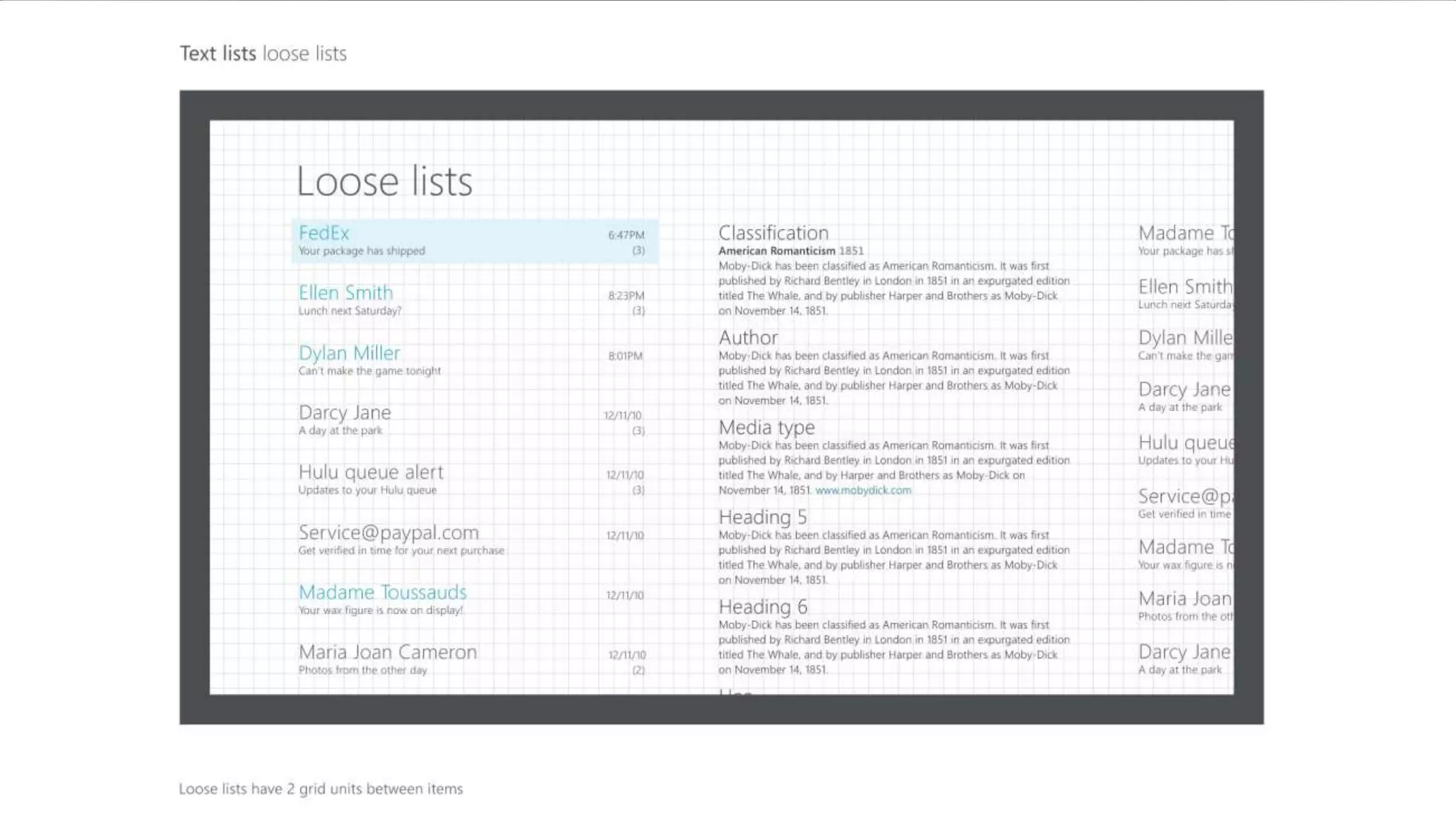Viewport: 1456px width, 819px height.
Task: Click the Heading 5 title
Action: tap(762, 517)
